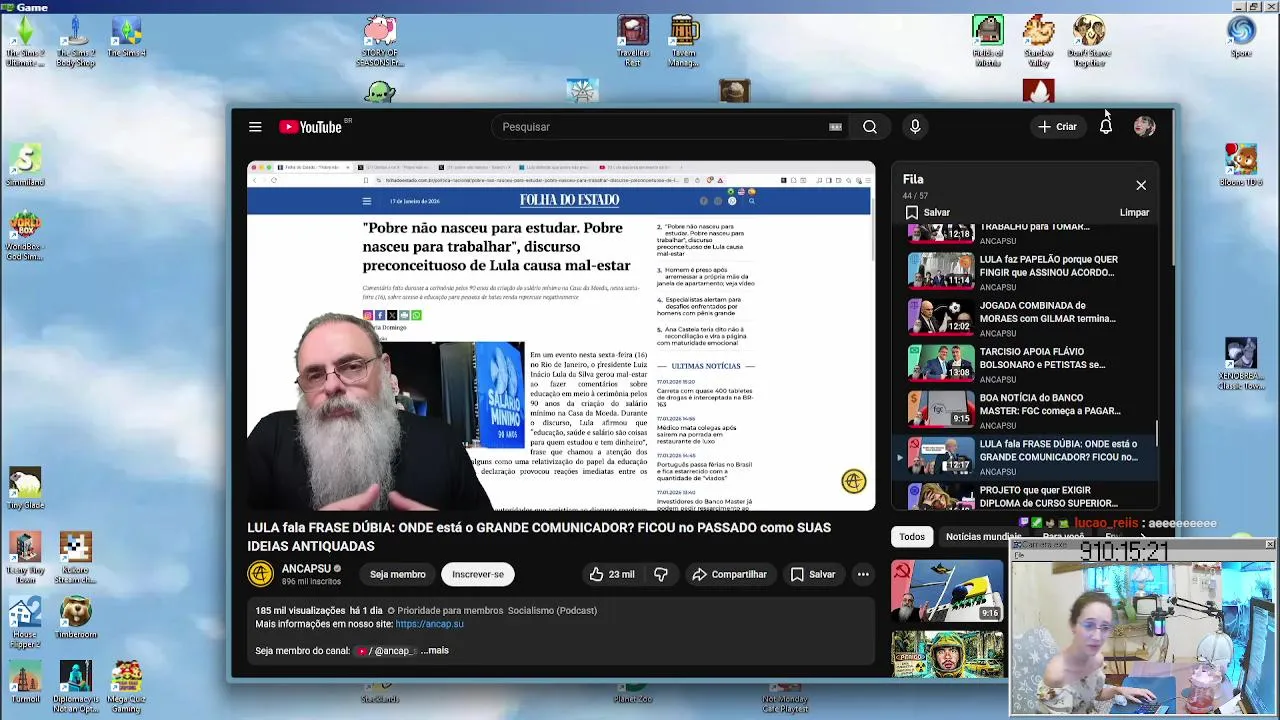Click the video player area
Image resolution: width=1280 pixels, height=720 pixels.
[x=561, y=336]
